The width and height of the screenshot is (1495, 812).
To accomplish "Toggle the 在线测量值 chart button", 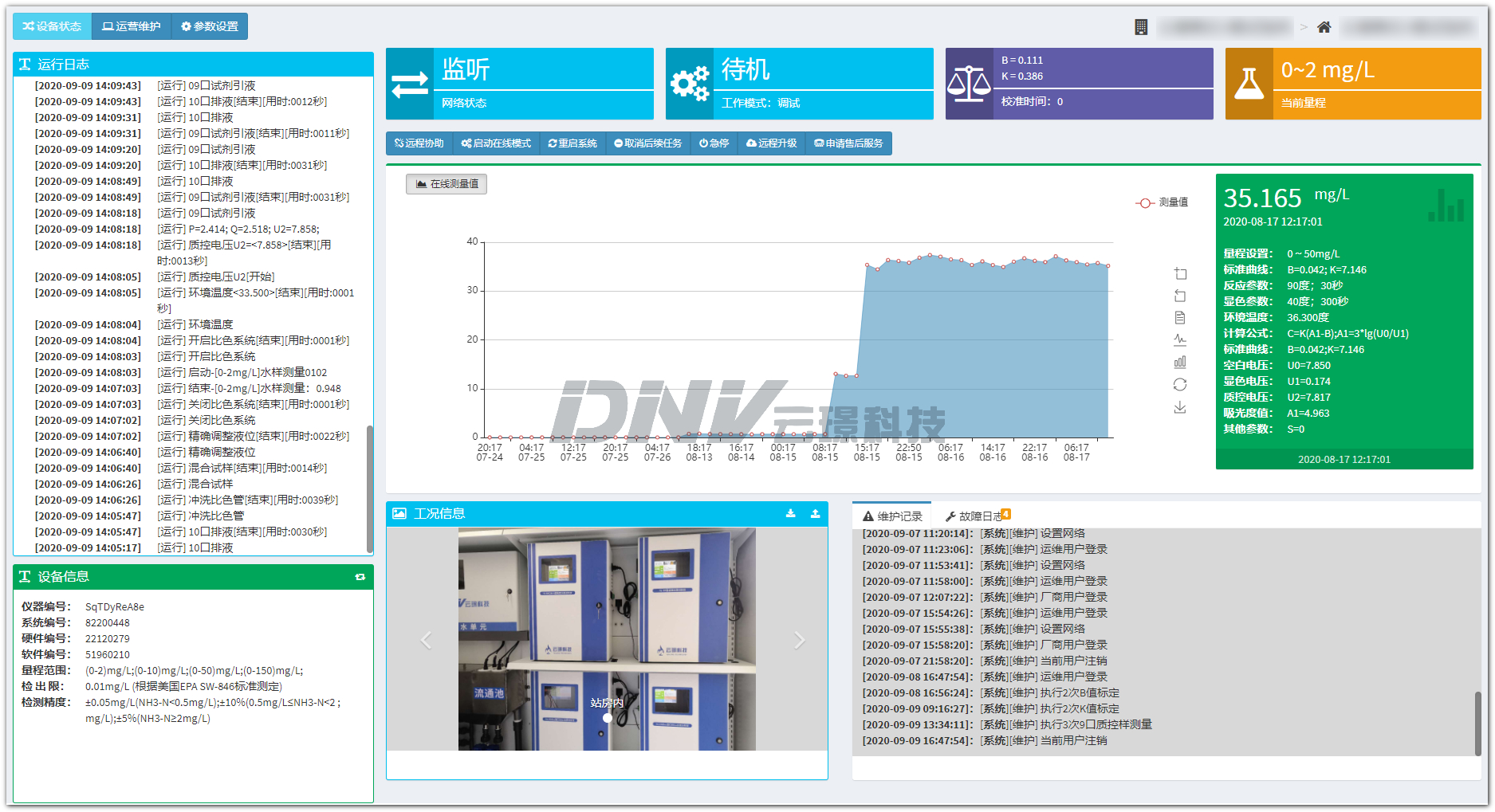I will click(447, 184).
